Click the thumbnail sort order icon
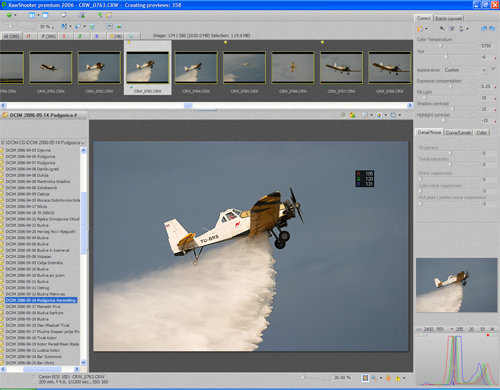500x390 pixels. [x=64, y=26]
